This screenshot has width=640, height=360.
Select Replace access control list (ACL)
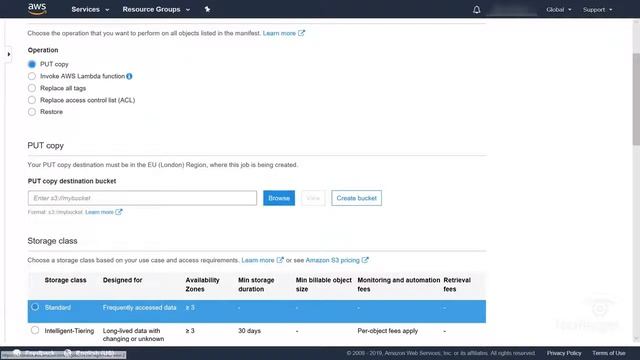click(x=32, y=100)
